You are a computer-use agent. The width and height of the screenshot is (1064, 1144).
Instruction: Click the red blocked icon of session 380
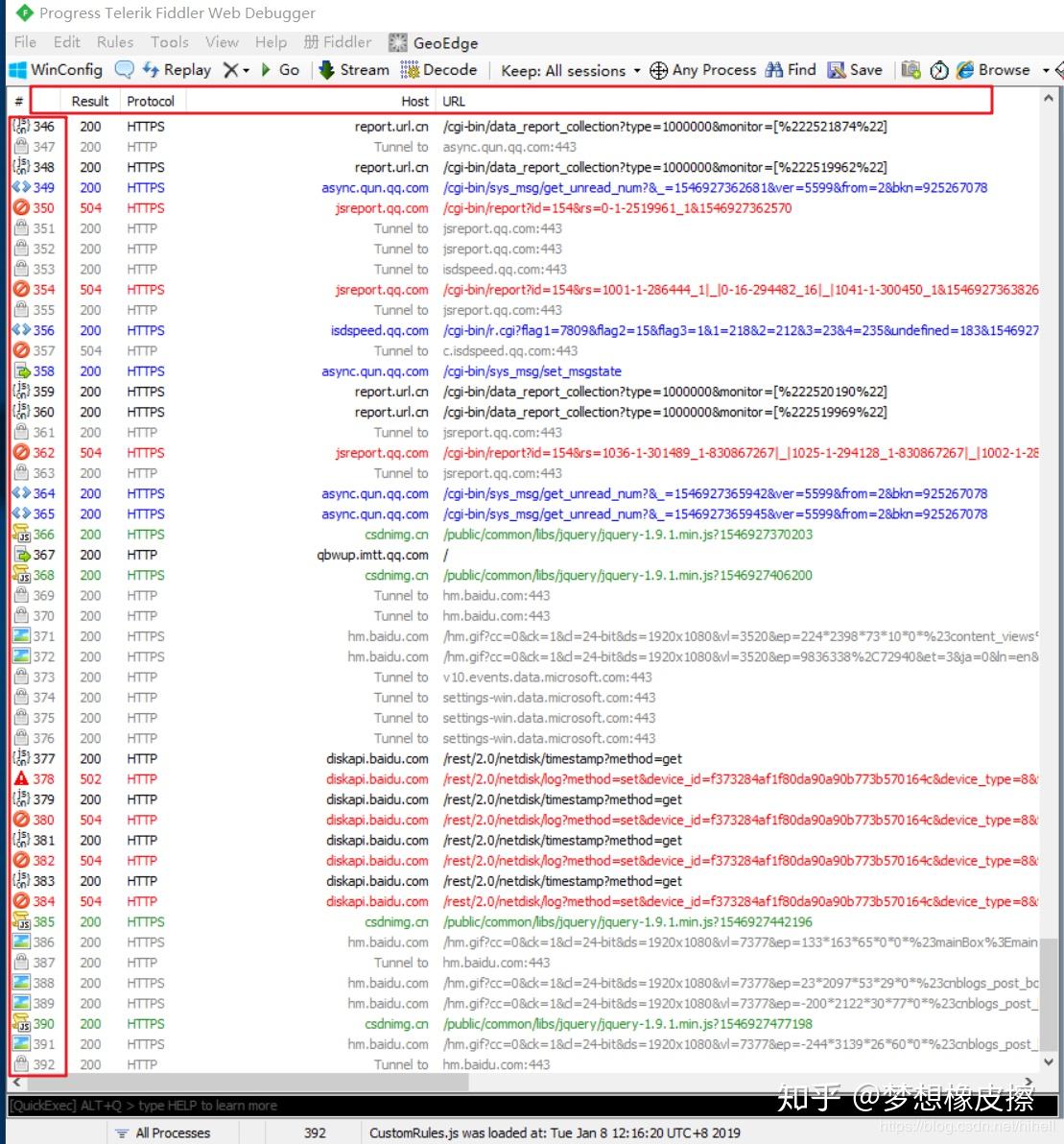tap(21, 820)
